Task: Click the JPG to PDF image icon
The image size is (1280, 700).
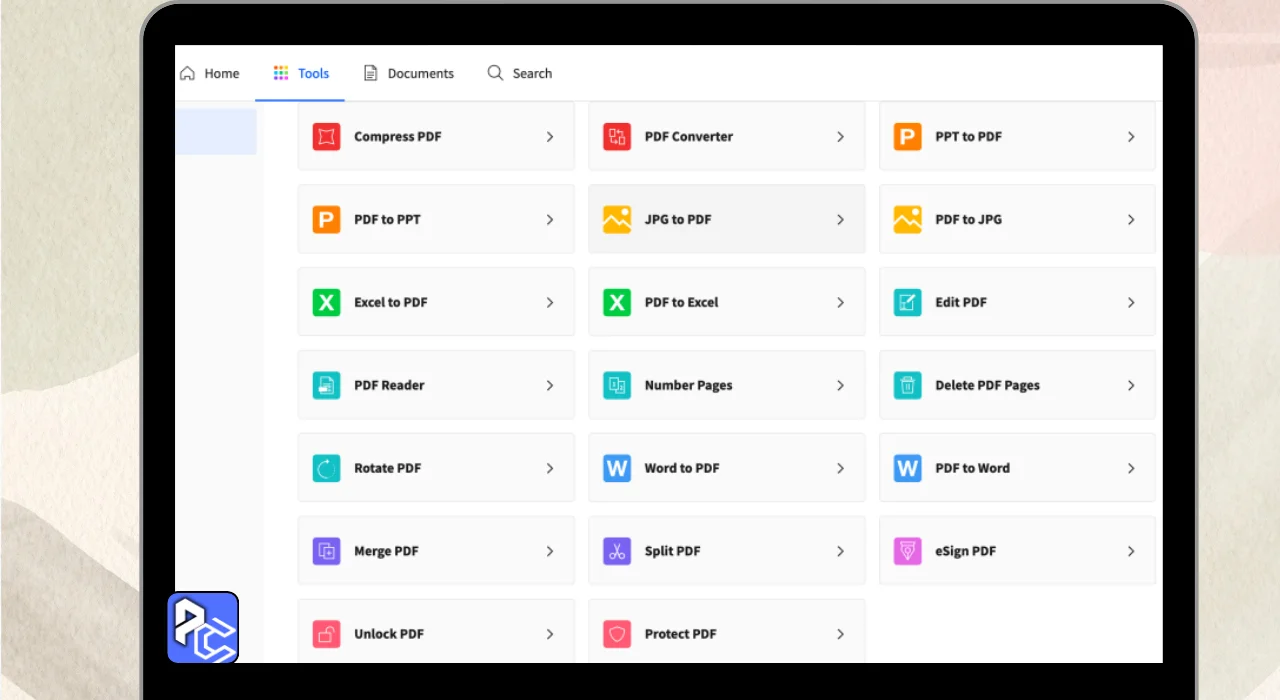Action: [x=617, y=220]
